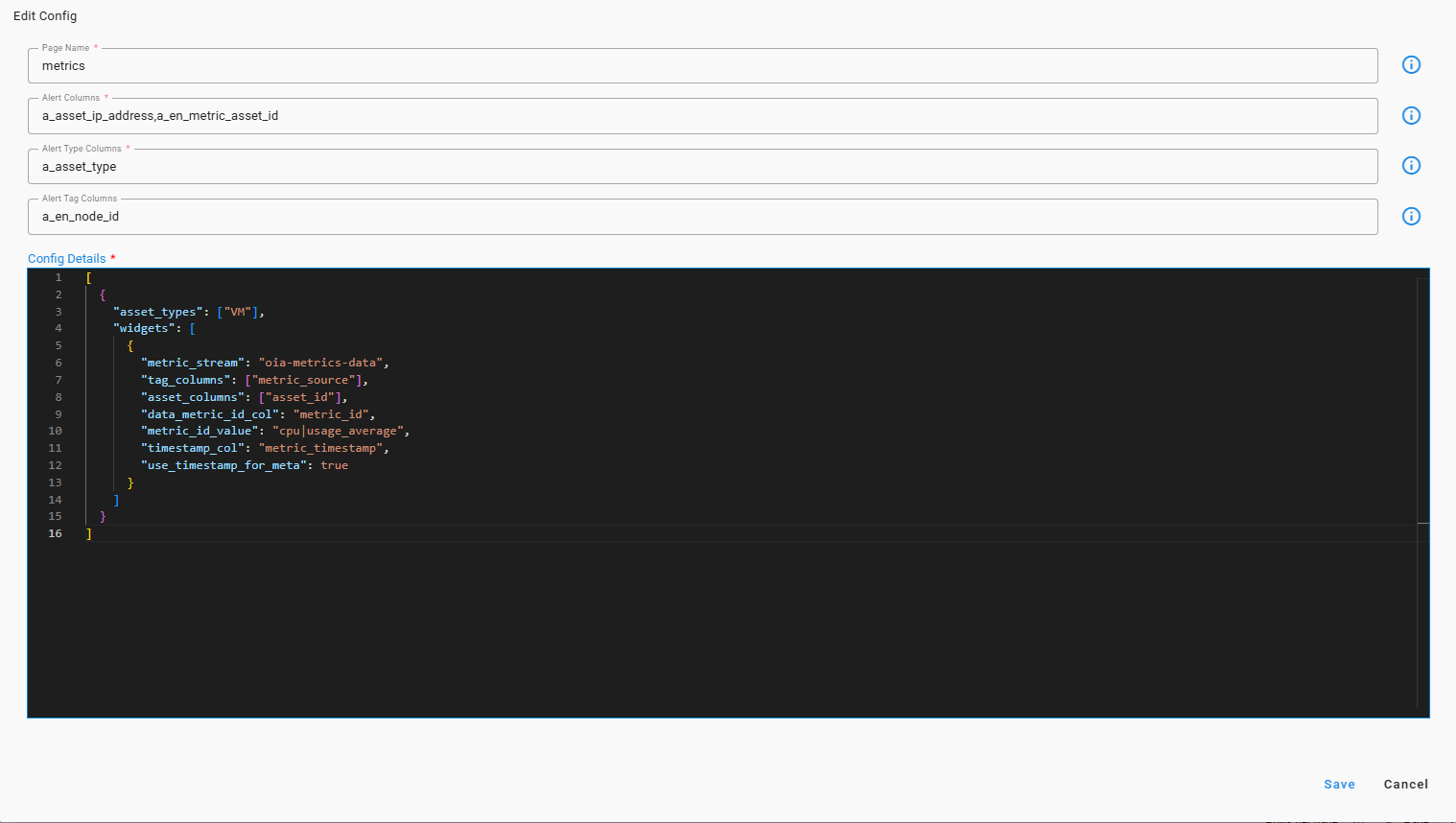Click the Config Details label
1456x823 pixels.
(x=66, y=259)
